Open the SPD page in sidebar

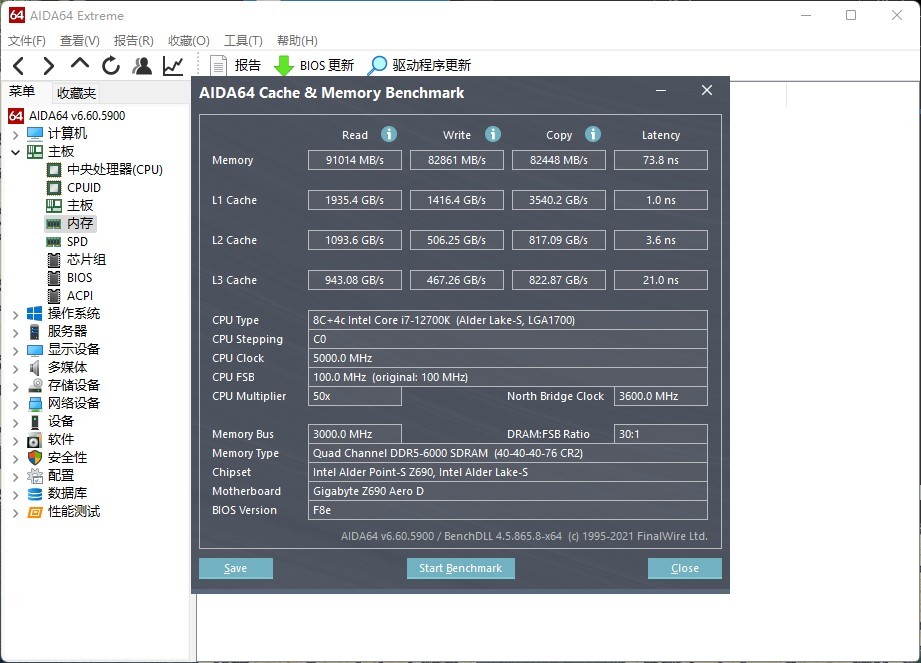75,241
